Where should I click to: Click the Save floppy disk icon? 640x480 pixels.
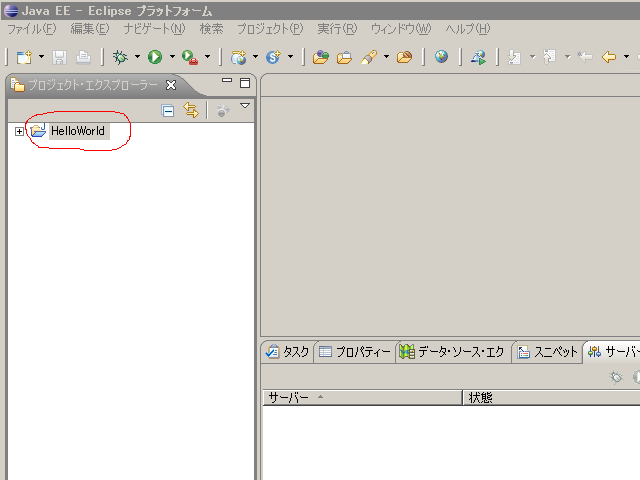[60, 58]
